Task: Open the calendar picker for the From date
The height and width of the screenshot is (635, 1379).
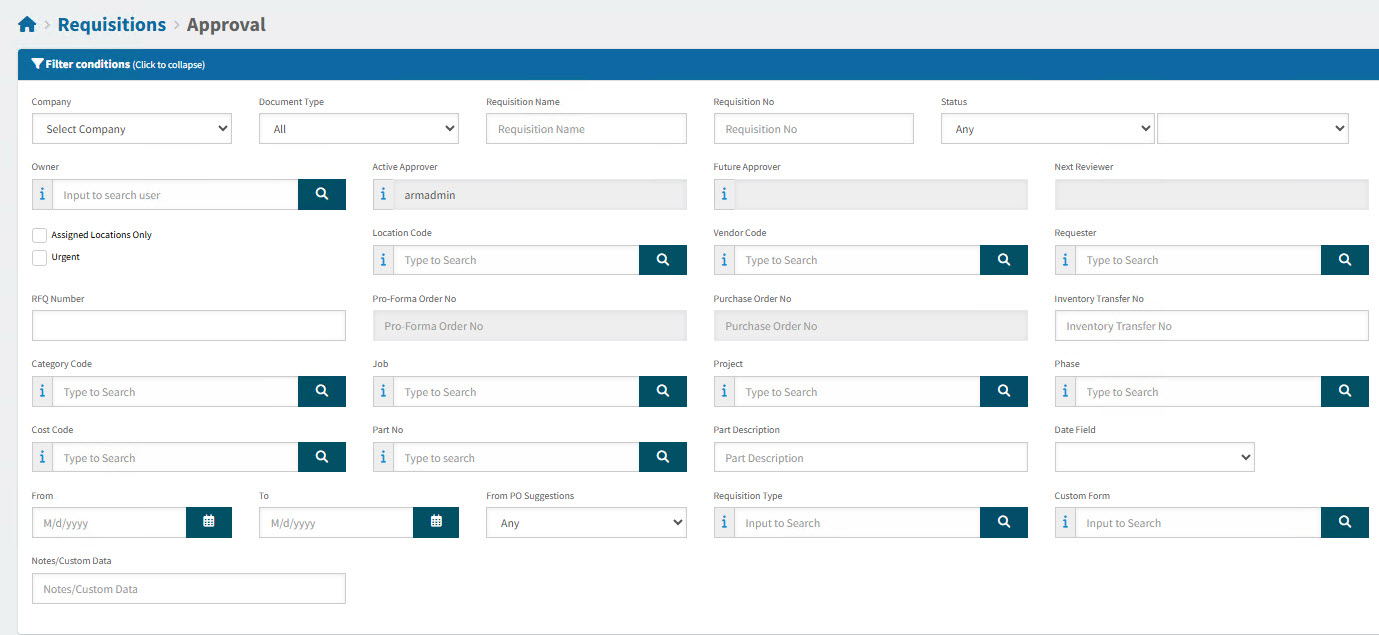Action: [x=208, y=522]
